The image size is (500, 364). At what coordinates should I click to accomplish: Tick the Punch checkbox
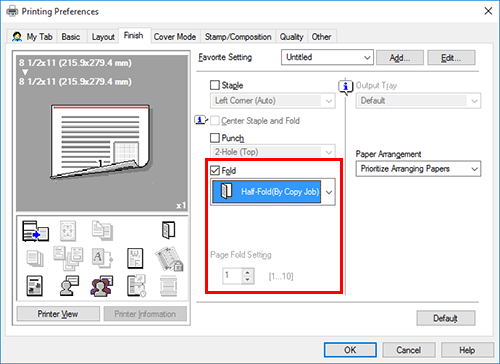tap(215, 138)
